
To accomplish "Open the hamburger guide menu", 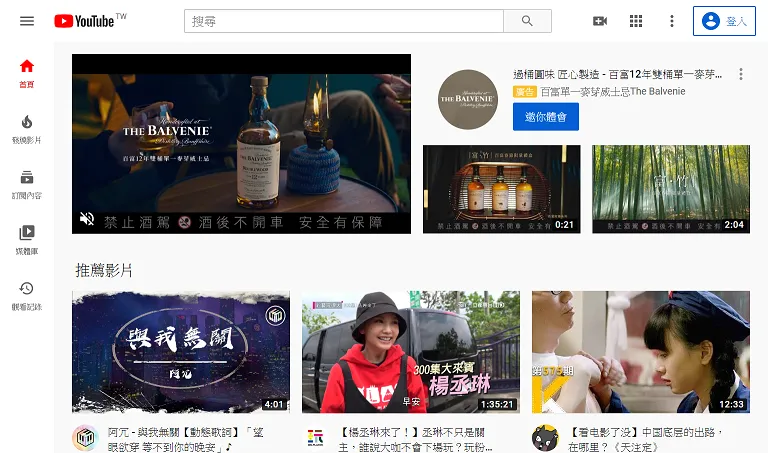I will 27,21.
